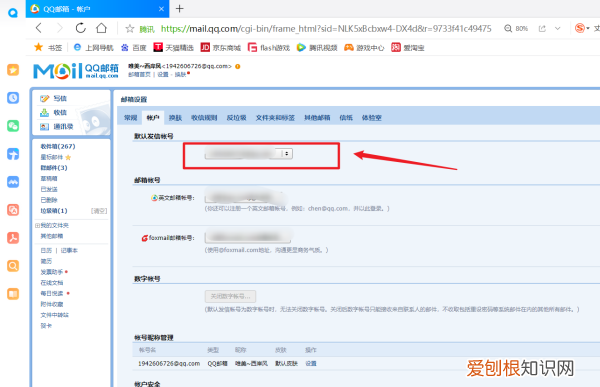
Task: Expand the 我的文件夹 folder tree
Action: (37, 225)
